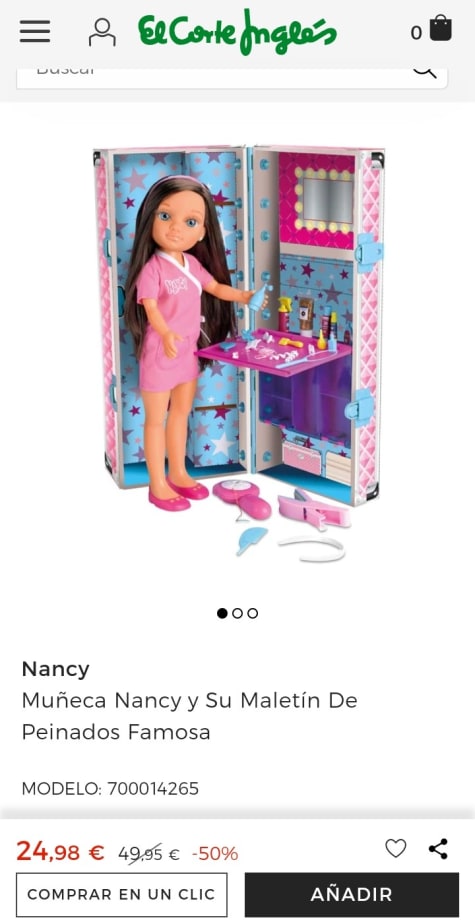Click the COMPRAR EN UN CLIC button
This screenshot has width=475, height=922.
tap(121, 894)
